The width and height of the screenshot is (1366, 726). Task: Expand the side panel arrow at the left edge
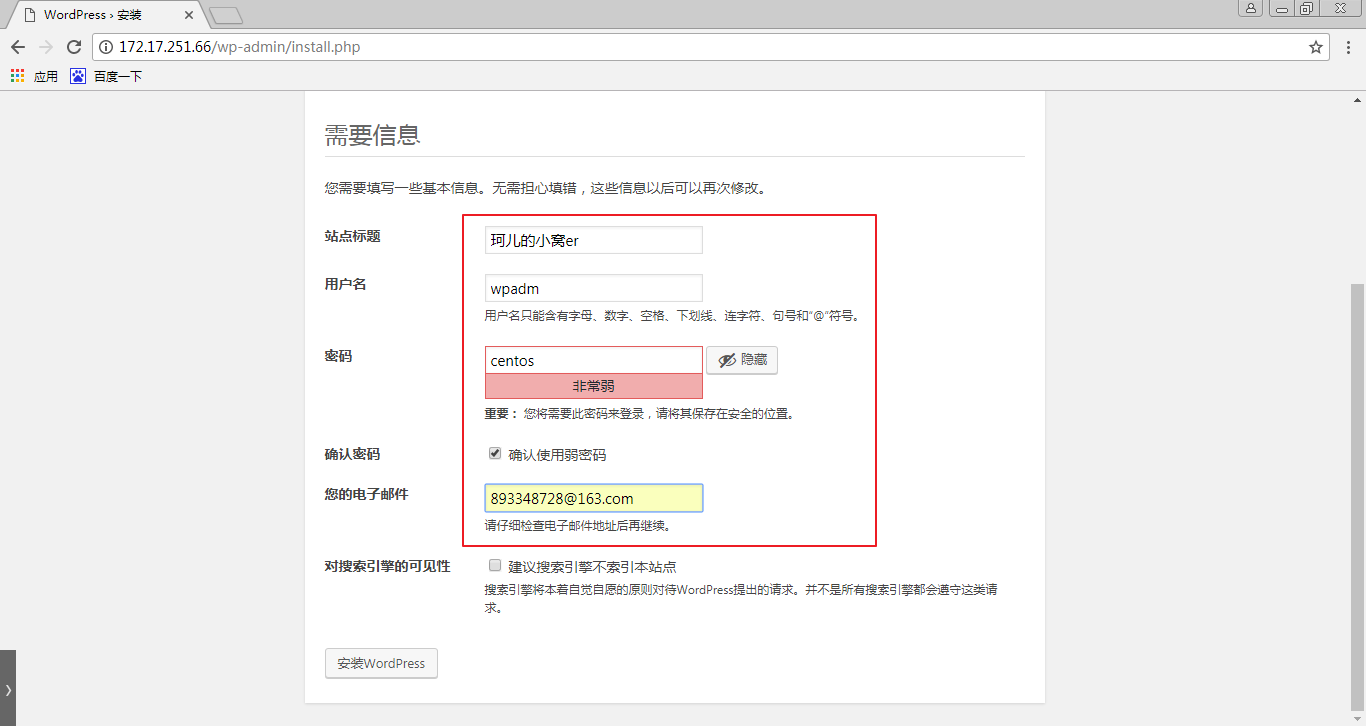[8, 688]
